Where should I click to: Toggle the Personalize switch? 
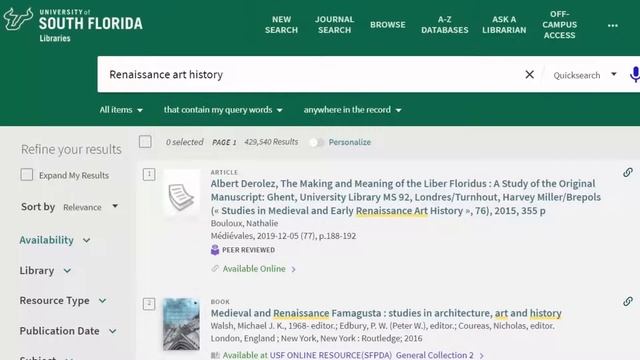(x=316, y=142)
